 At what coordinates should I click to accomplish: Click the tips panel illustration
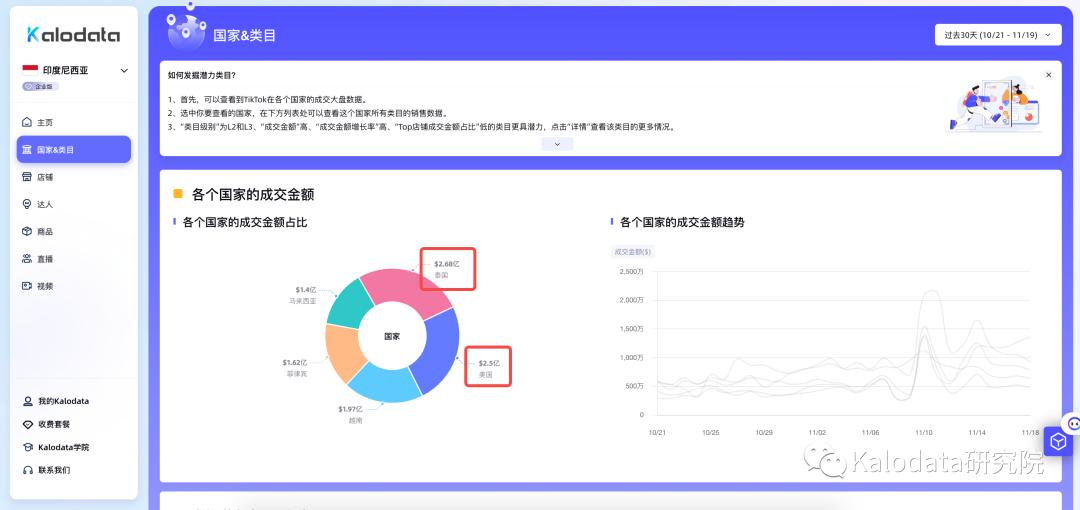click(x=995, y=106)
